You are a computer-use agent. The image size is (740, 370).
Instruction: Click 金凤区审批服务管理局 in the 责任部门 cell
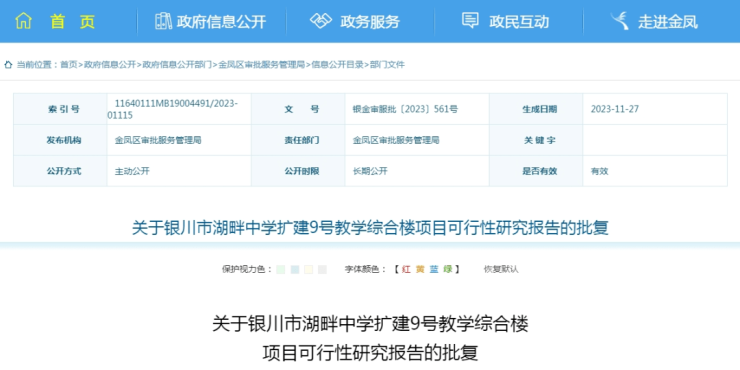(396, 140)
